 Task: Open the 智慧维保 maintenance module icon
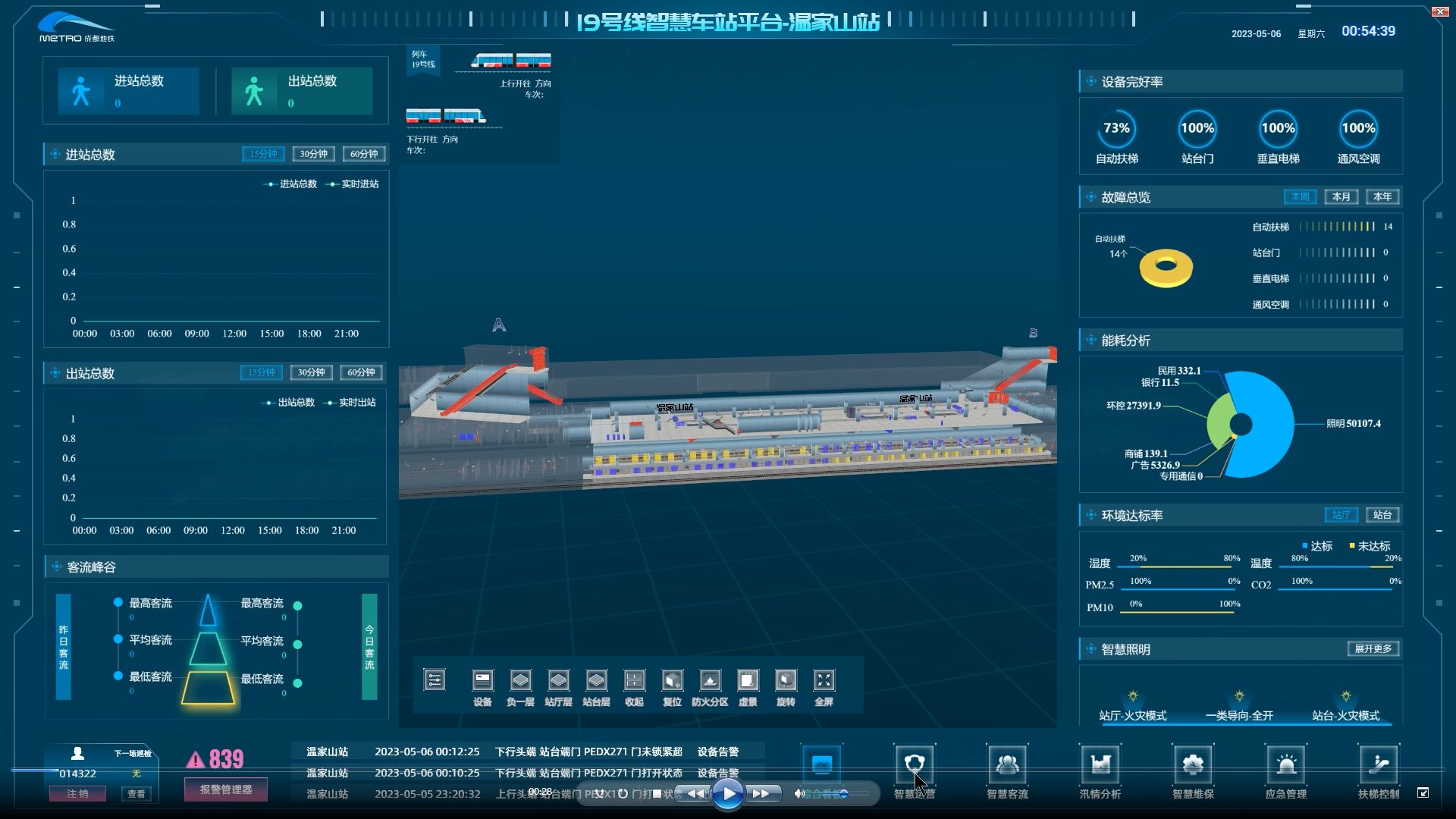(x=1193, y=765)
